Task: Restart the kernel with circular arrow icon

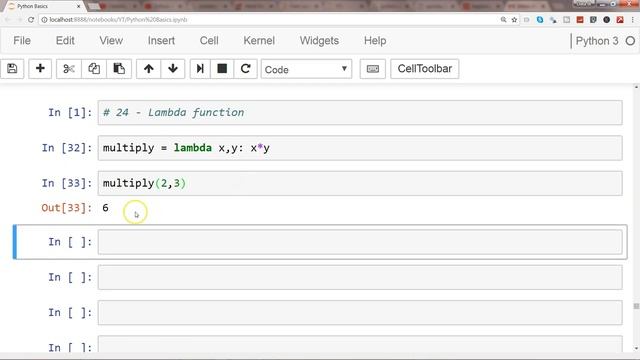Action: (245, 69)
